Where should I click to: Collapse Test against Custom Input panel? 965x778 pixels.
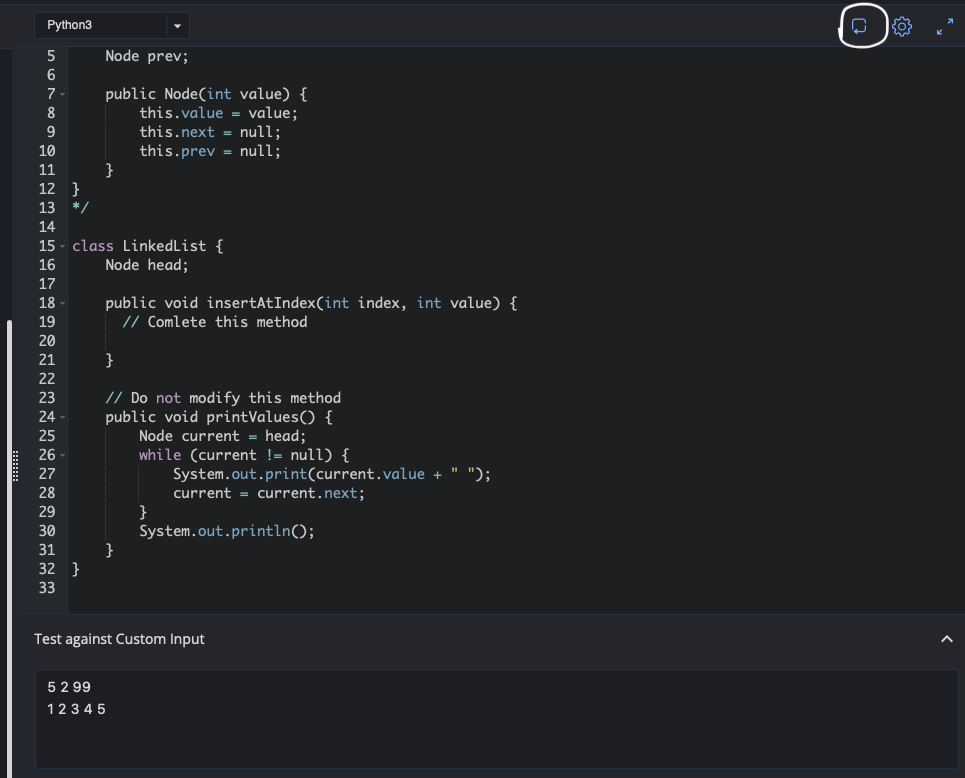947,639
